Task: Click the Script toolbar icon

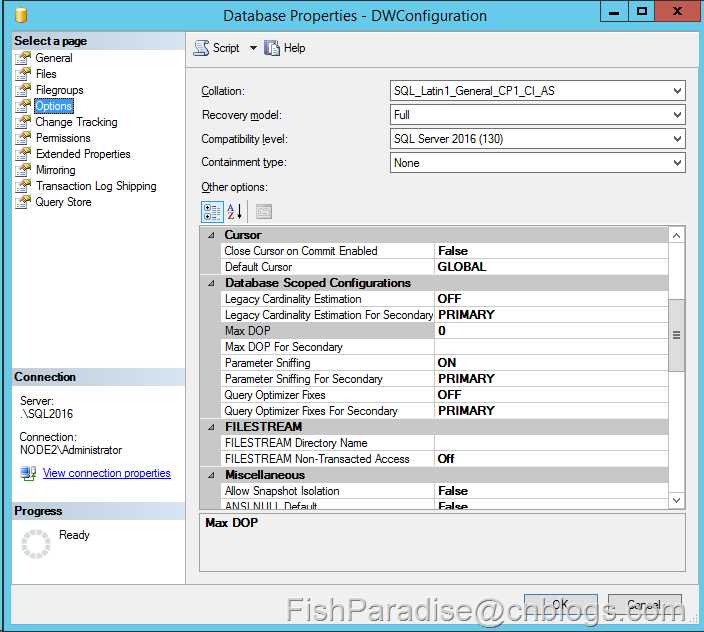Action: [201, 48]
